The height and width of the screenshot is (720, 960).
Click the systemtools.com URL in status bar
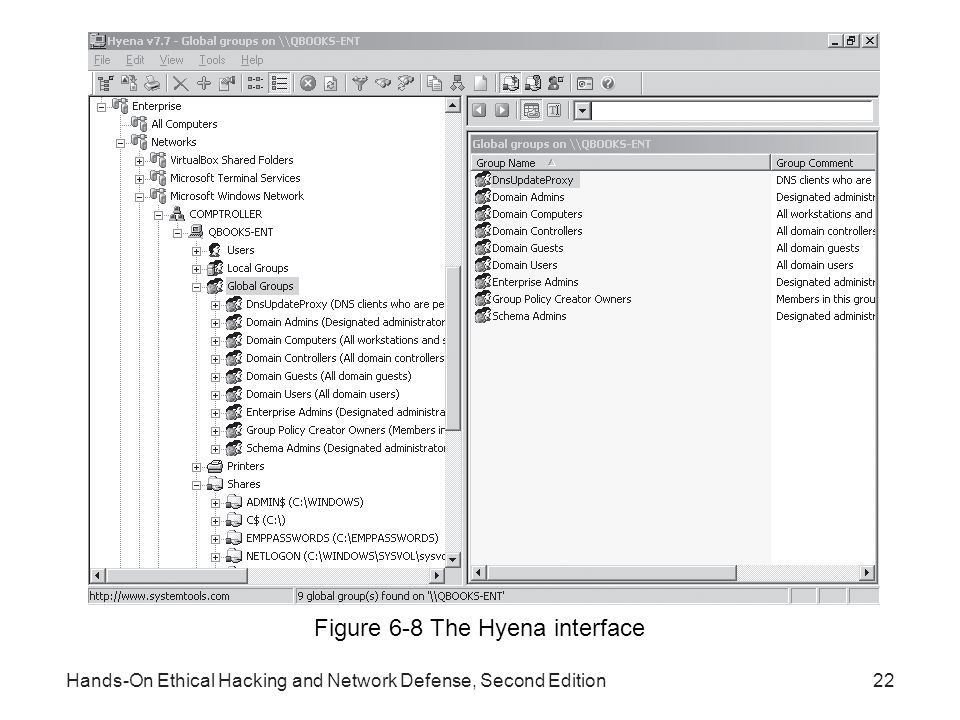point(159,596)
